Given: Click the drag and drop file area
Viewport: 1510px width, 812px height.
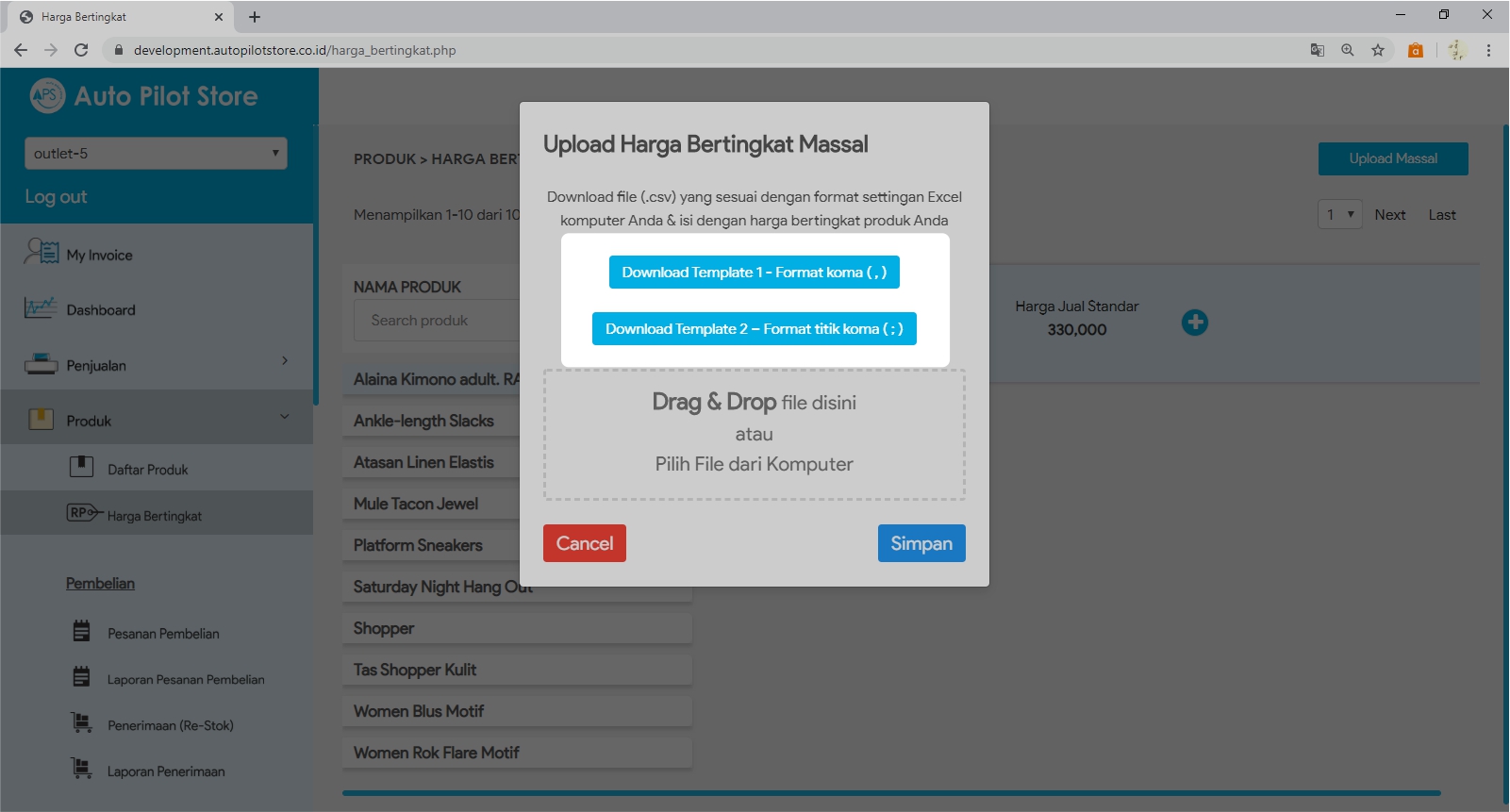Looking at the screenshot, I should [x=754, y=435].
